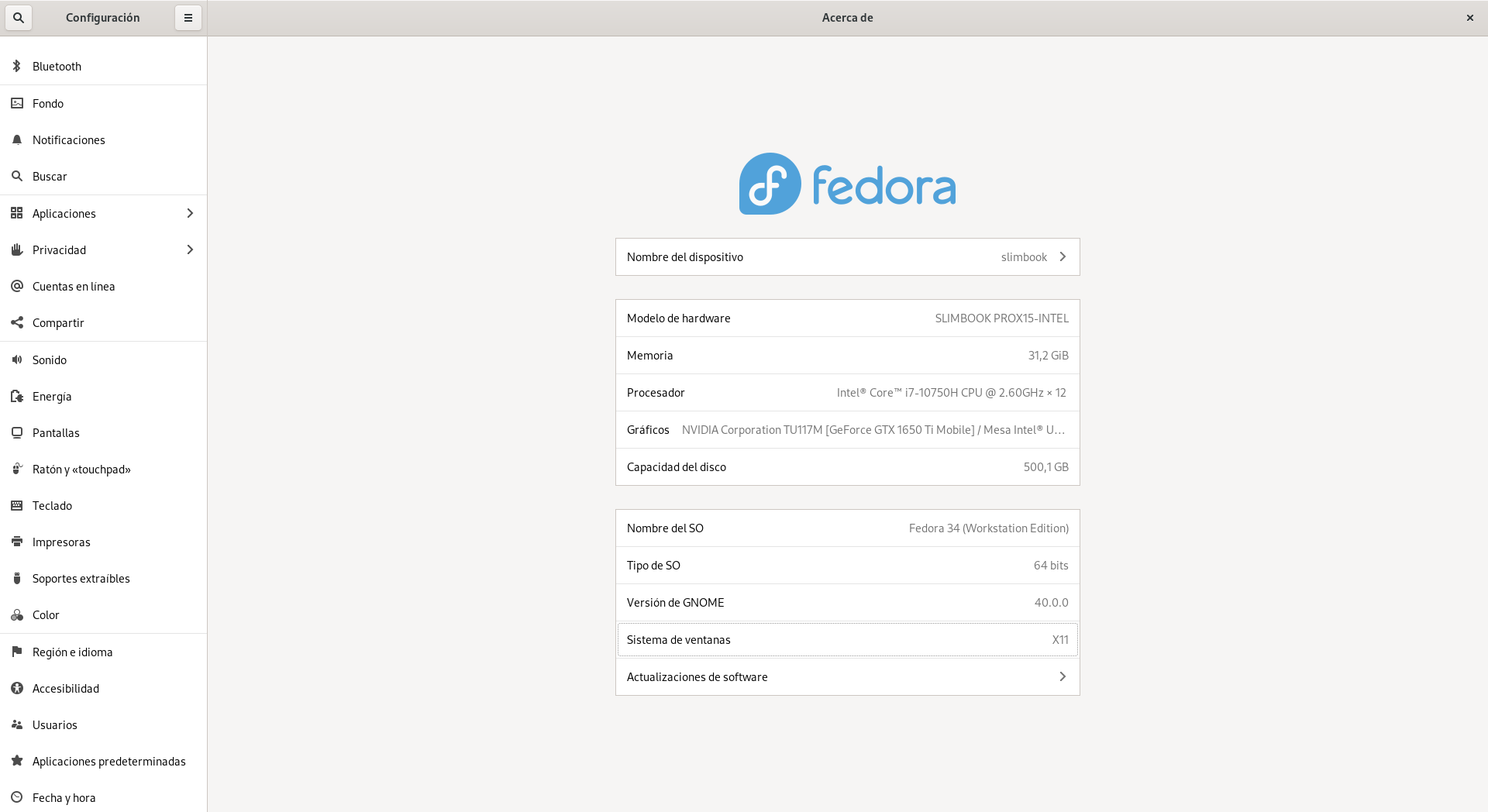The height and width of the screenshot is (812, 1488).
Task: Click Fedora 34 (Workstation Edition) value
Action: tap(988, 528)
